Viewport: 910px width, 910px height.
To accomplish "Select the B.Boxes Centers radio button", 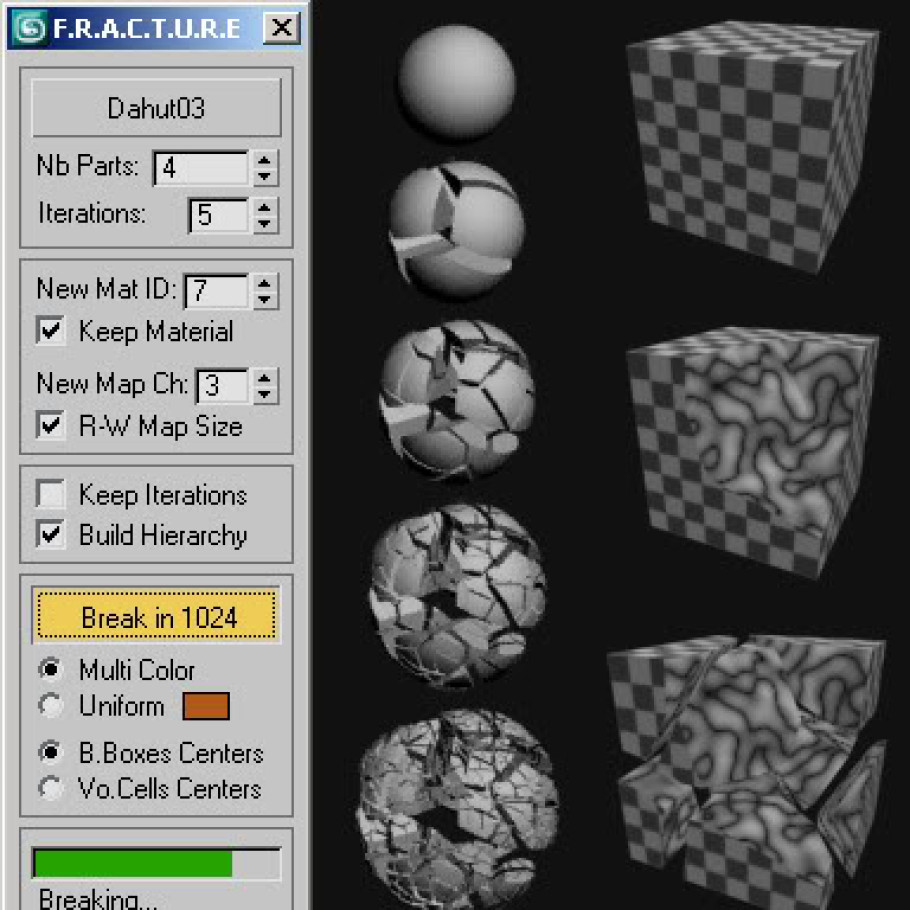I will coord(50,752).
